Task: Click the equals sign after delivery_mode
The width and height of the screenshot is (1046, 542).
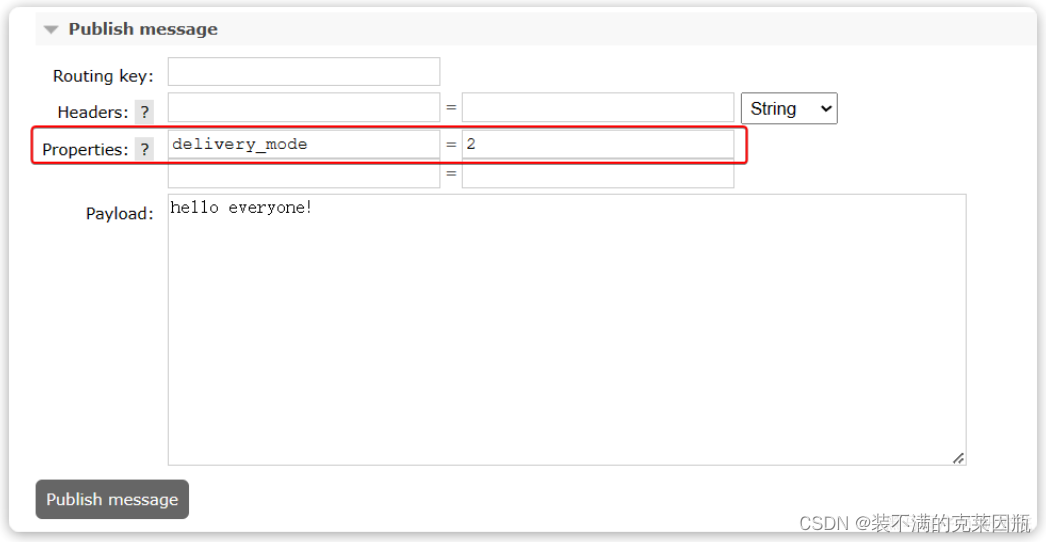Action: coord(451,145)
